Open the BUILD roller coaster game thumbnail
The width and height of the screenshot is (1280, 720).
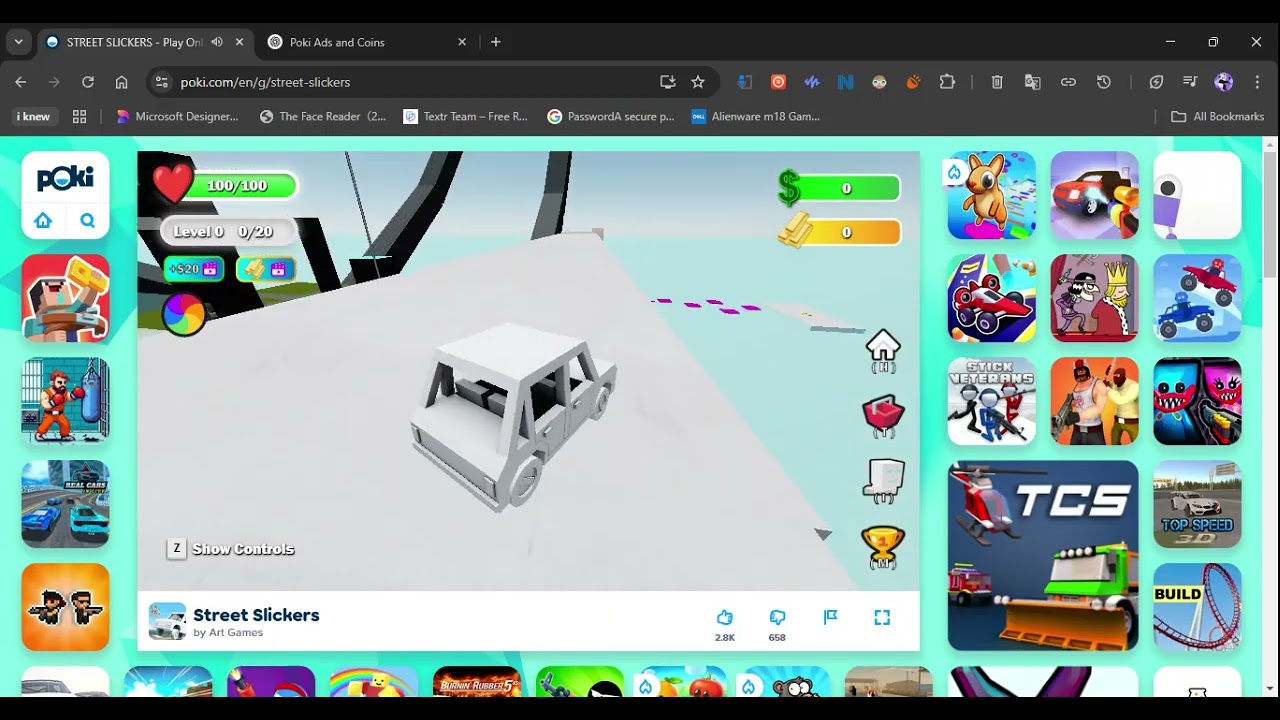(1197, 607)
